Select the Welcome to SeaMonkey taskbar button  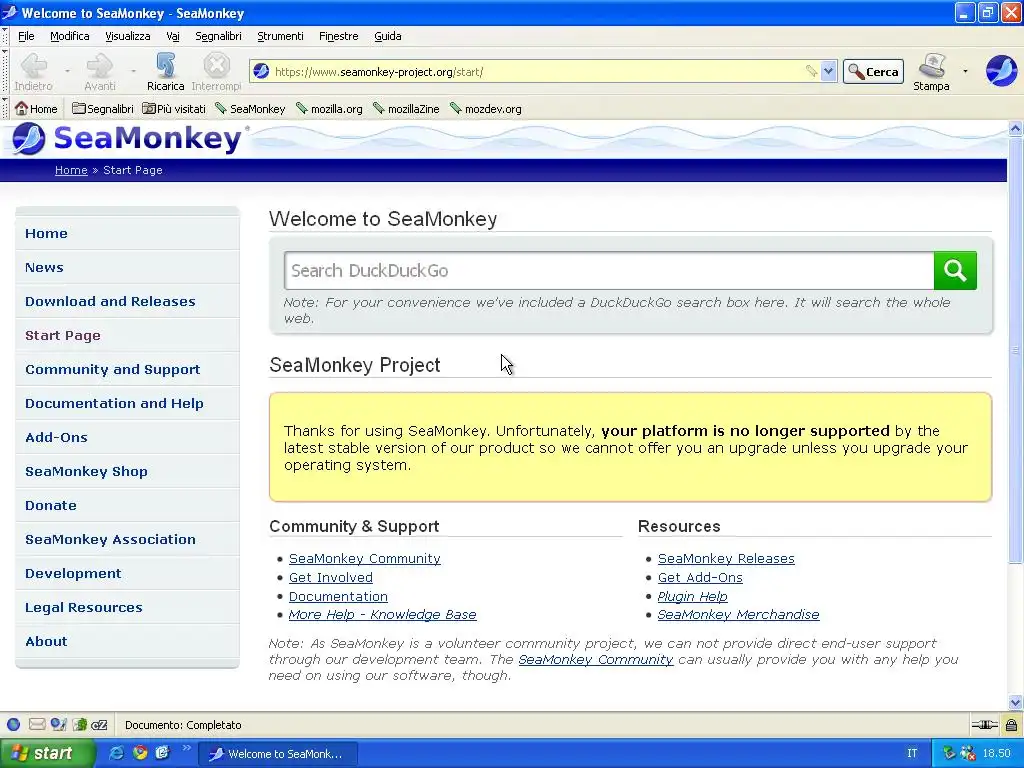278,754
